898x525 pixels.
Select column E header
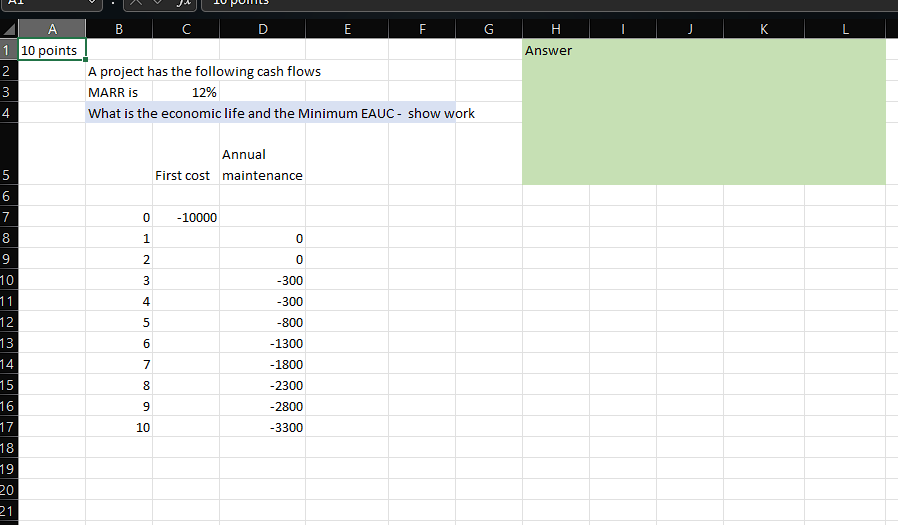(347, 29)
